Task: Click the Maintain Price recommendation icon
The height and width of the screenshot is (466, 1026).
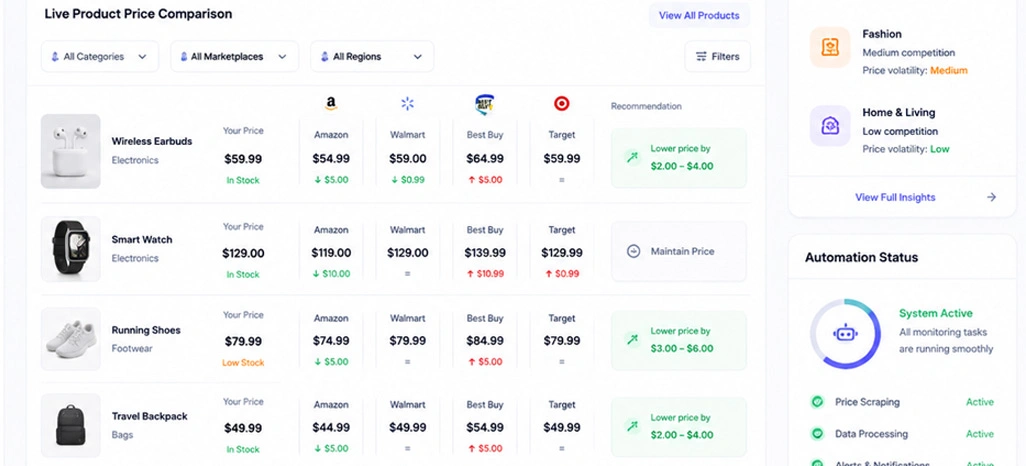Action: pyautogui.click(x=633, y=251)
